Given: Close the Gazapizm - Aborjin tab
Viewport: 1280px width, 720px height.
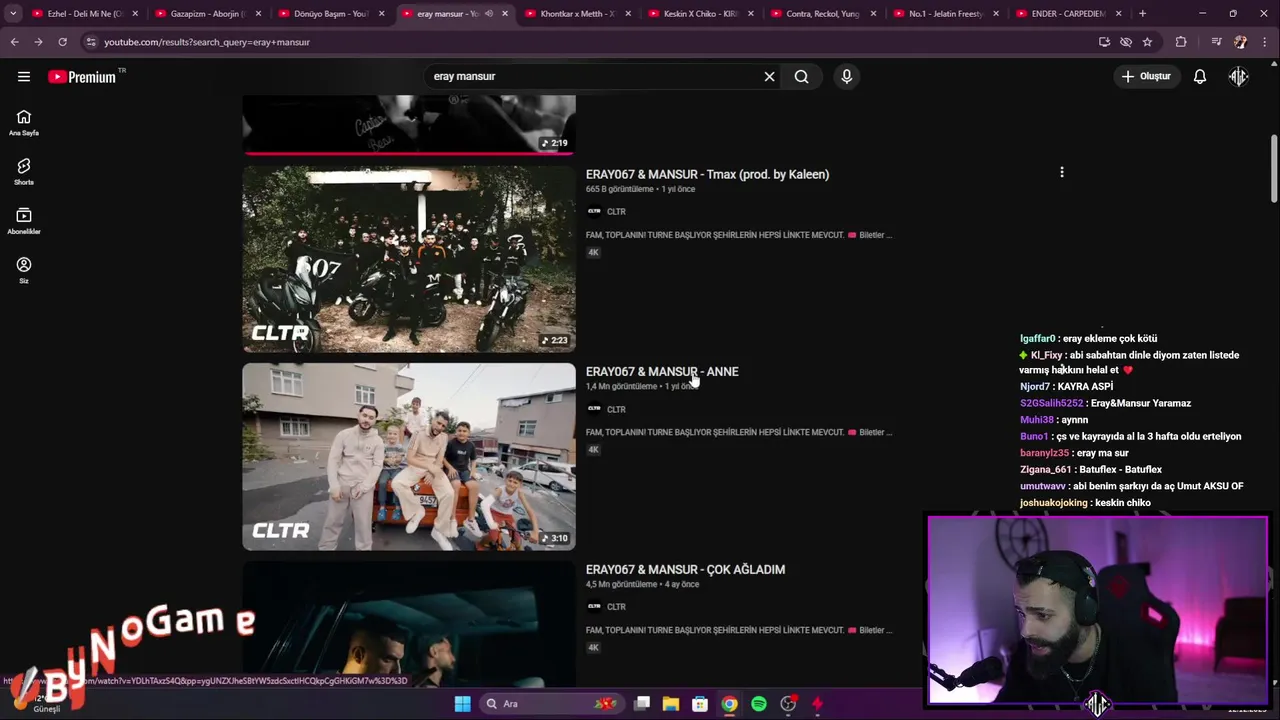Looking at the screenshot, I should click(x=258, y=14).
